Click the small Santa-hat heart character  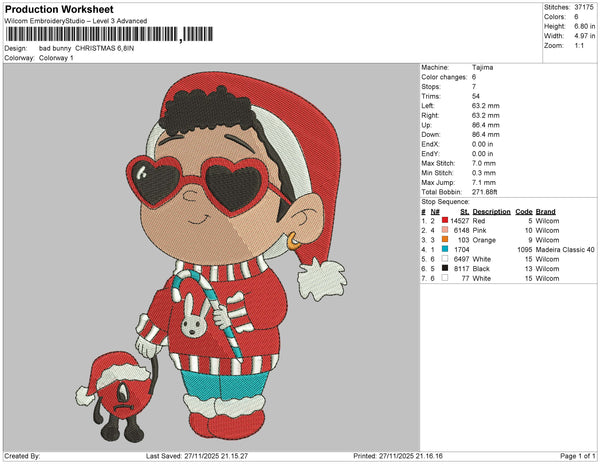[x=126, y=394]
